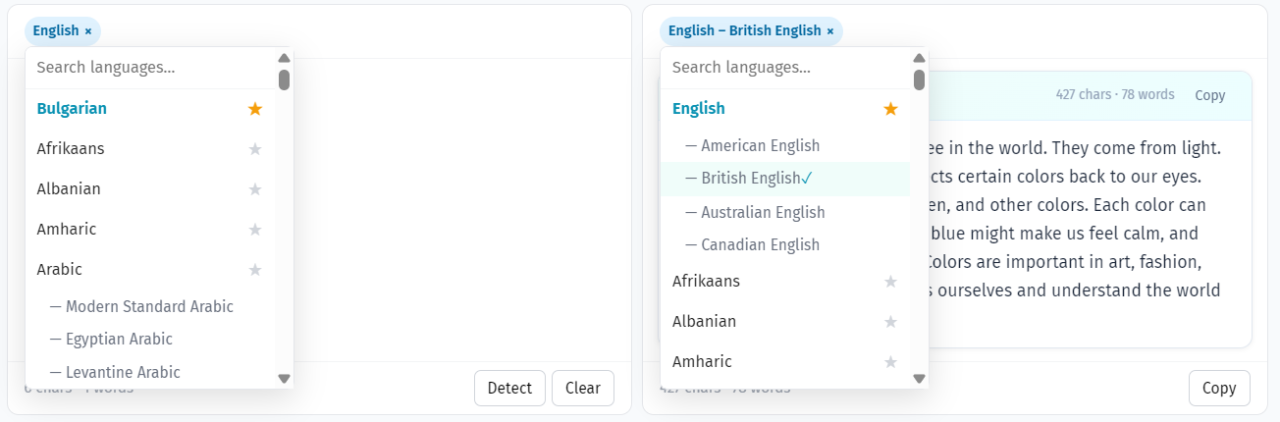Focus the source Search languages field
1280x422 pixels.
tap(150, 68)
